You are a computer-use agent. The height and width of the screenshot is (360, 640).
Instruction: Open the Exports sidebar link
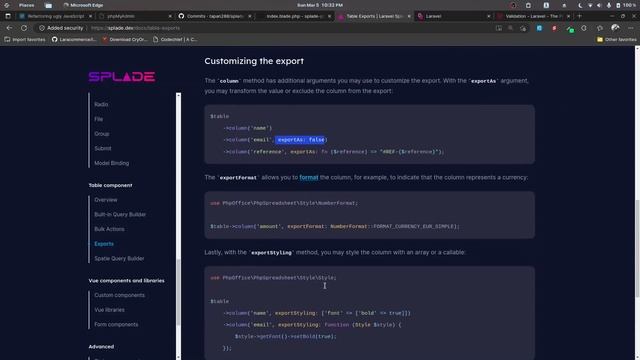[104, 244]
